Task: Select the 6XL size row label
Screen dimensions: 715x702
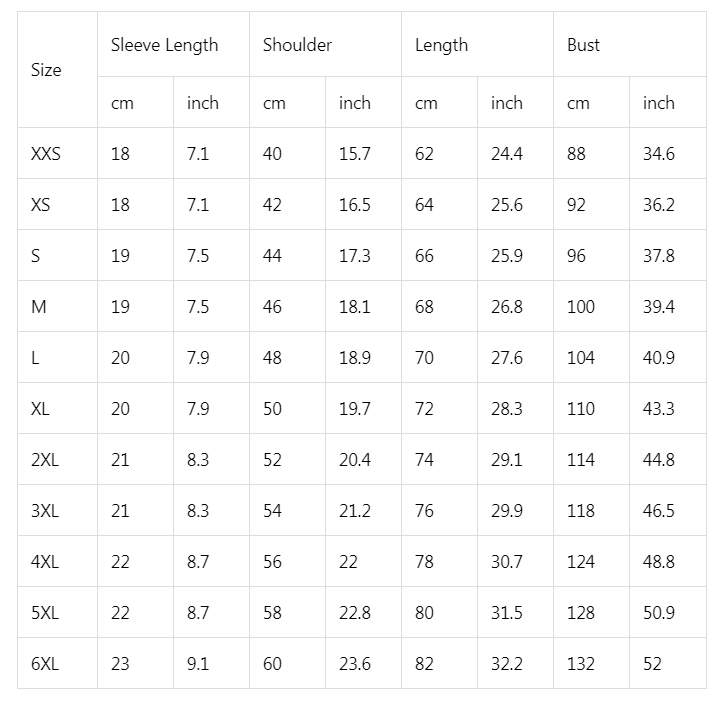Action: pyautogui.click(x=45, y=664)
